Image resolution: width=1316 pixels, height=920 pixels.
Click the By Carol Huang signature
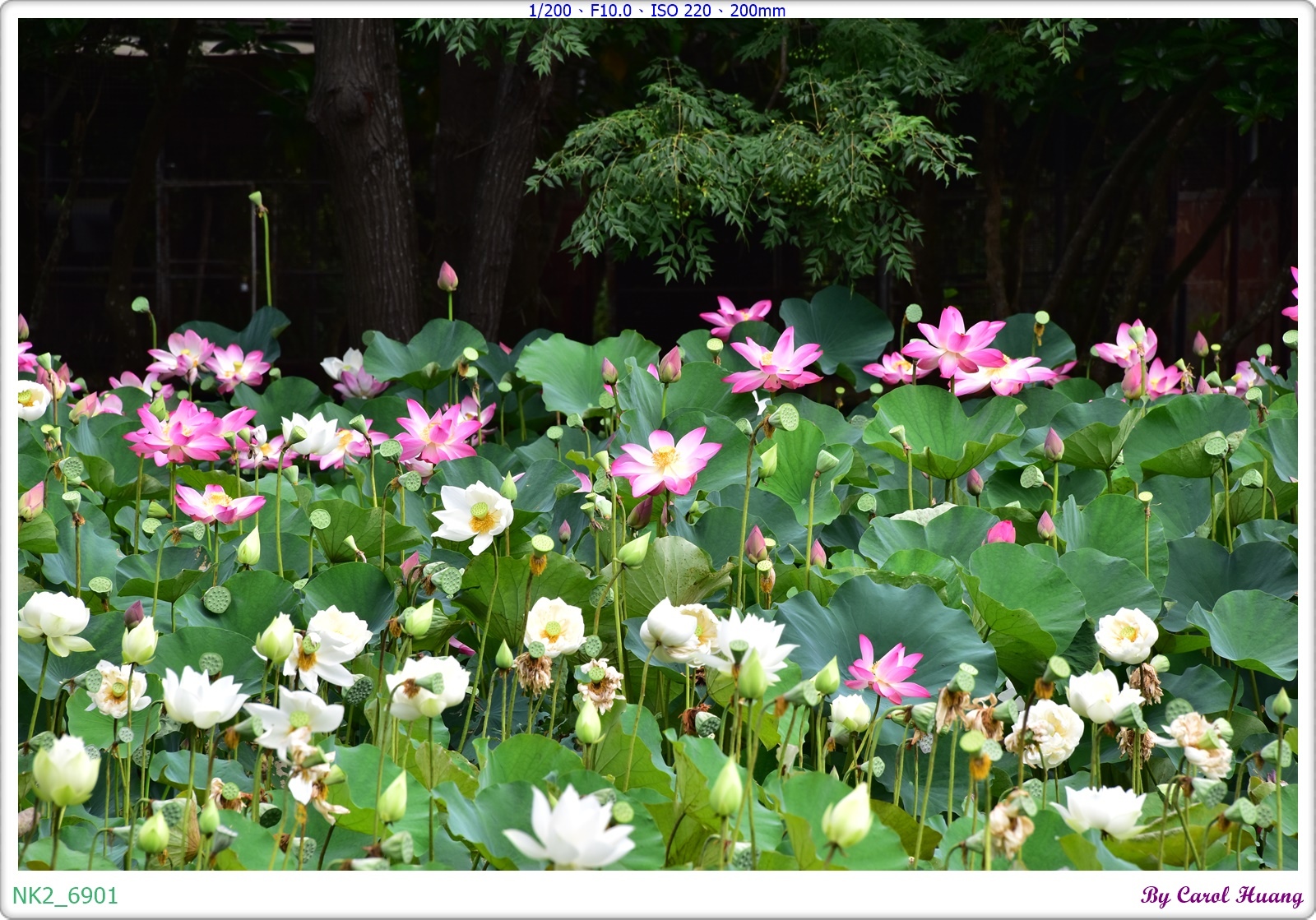tap(1221, 895)
